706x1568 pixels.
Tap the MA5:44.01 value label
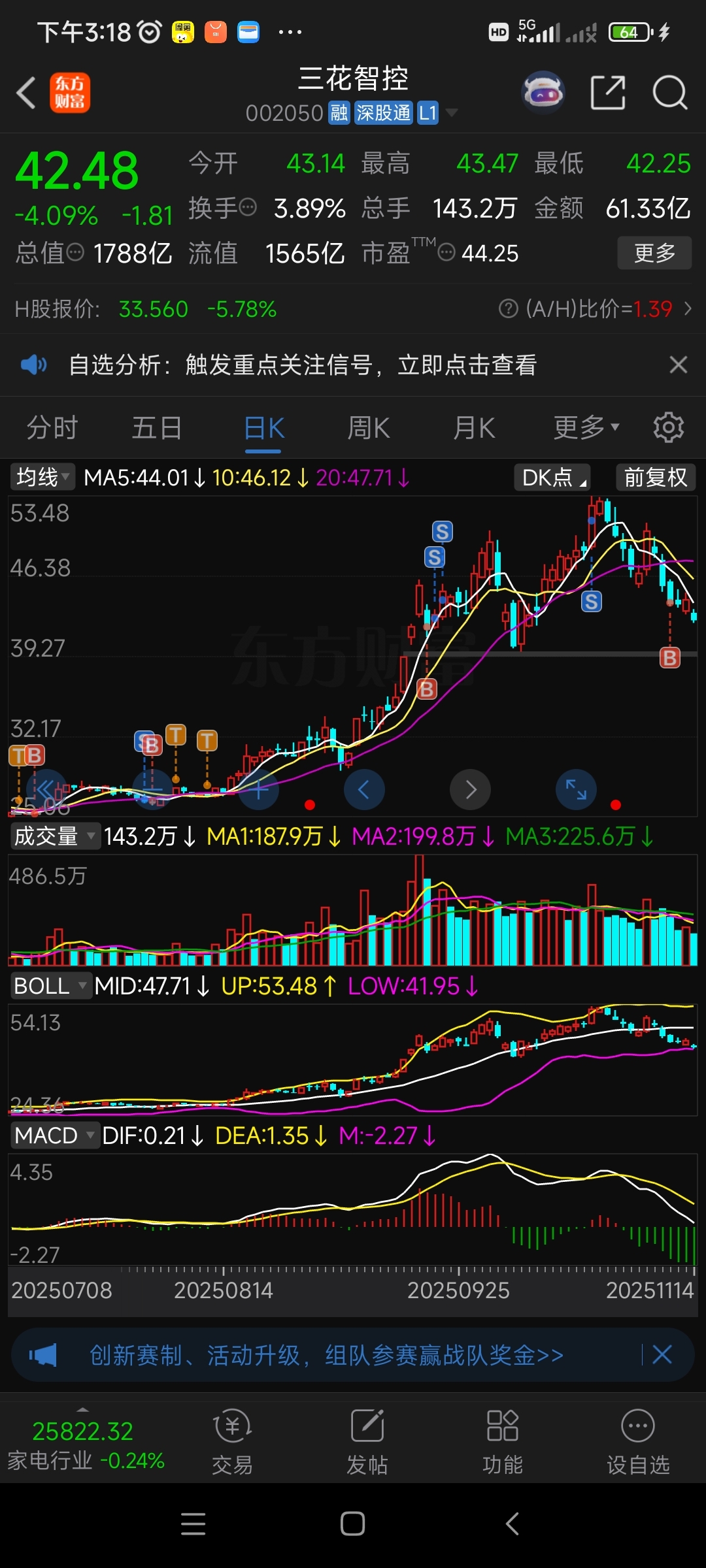(144, 478)
